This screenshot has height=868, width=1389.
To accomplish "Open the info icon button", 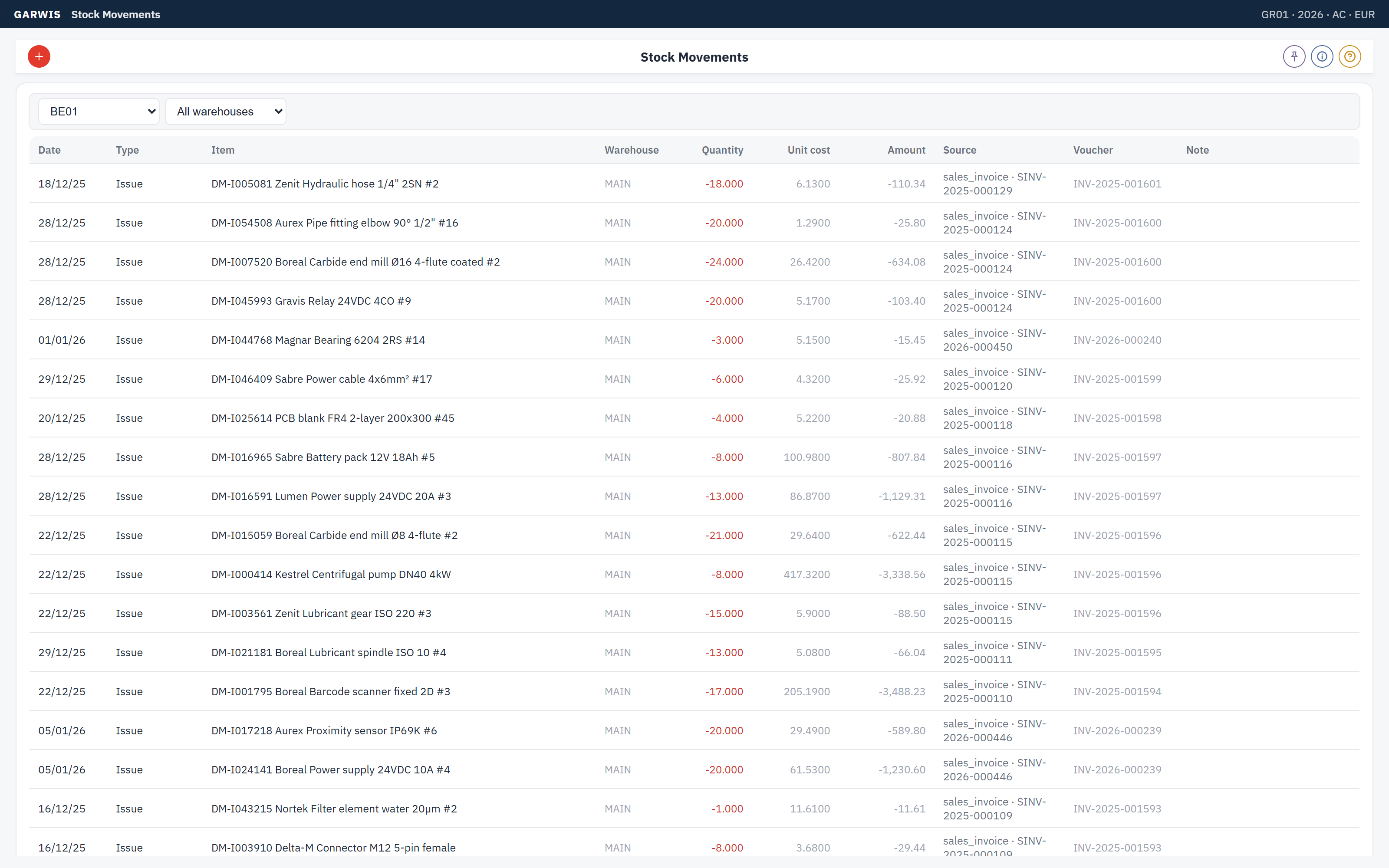I will pos(1322,56).
